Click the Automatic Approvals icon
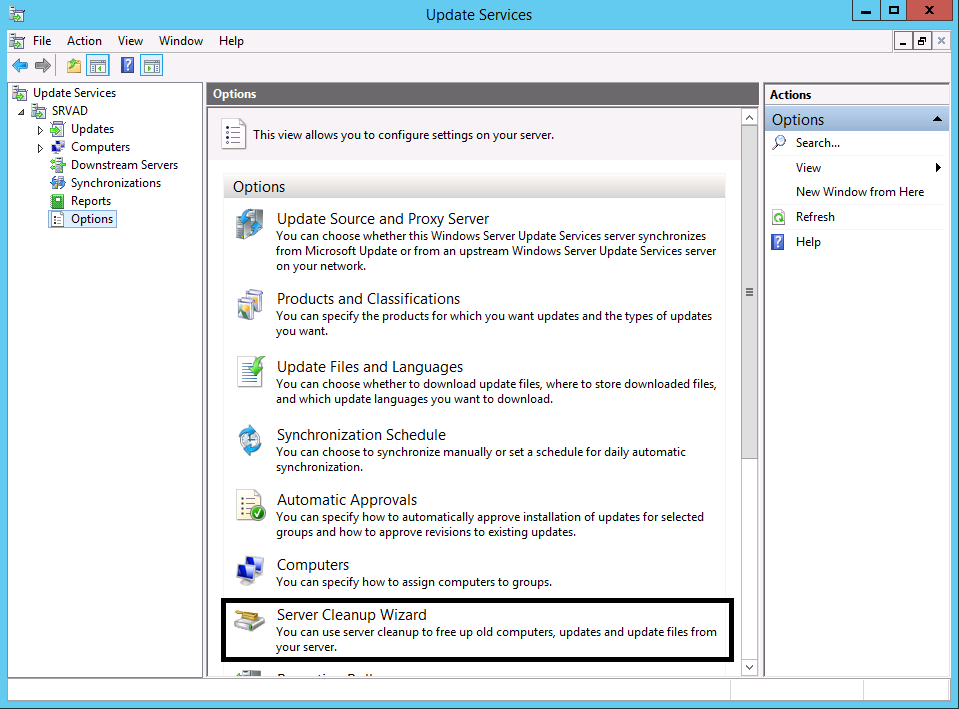This screenshot has height=709, width=959. [250, 505]
